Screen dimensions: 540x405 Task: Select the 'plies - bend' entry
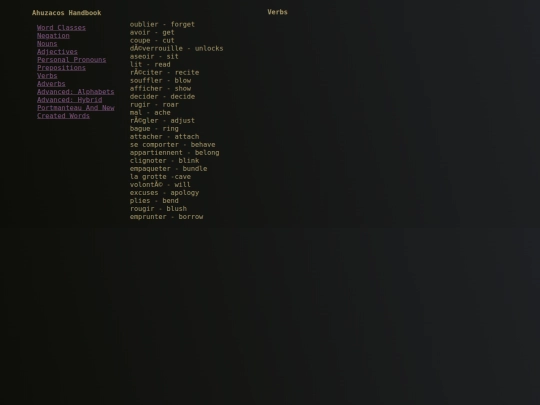[154, 200]
